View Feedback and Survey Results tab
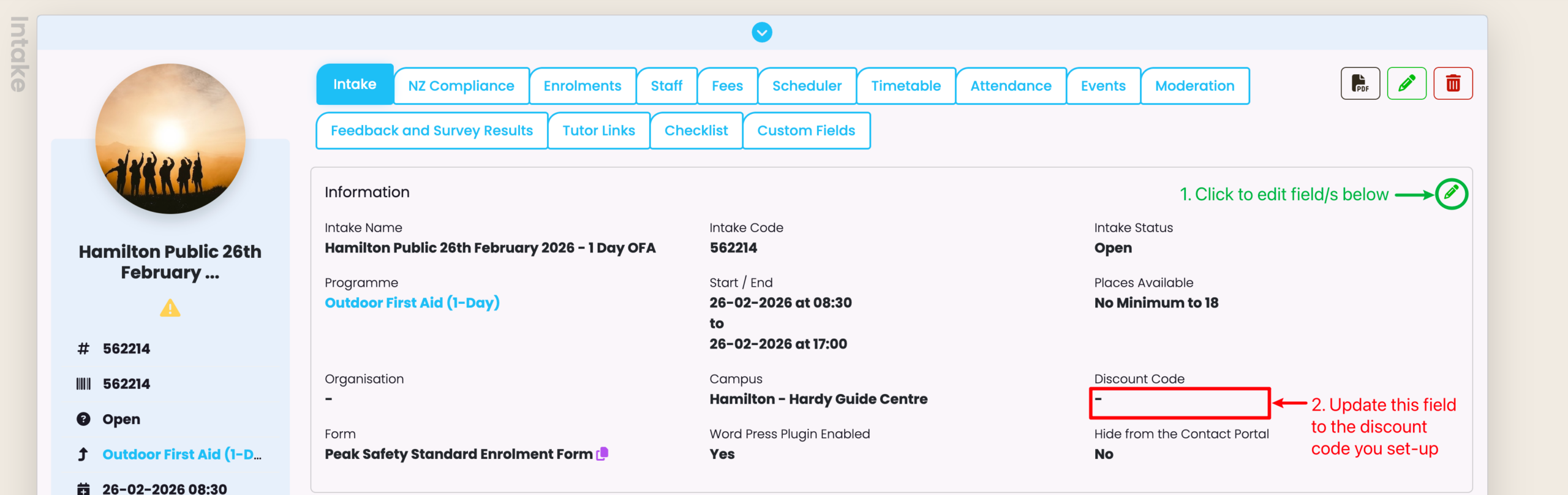 click(431, 131)
